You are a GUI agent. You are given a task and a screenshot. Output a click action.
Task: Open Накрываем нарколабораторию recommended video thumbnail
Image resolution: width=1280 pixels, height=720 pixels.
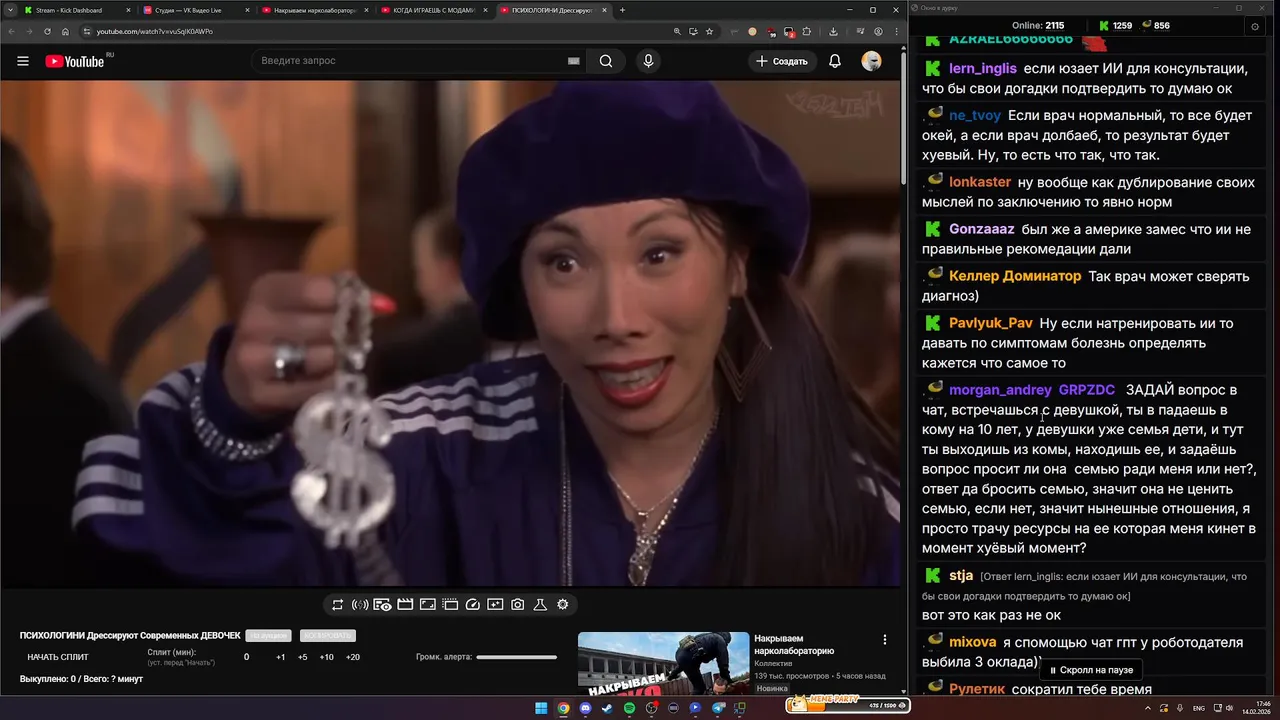[663, 663]
